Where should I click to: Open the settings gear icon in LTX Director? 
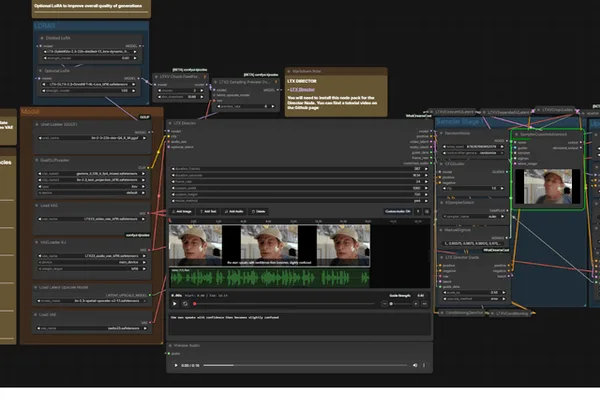[427, 211]
